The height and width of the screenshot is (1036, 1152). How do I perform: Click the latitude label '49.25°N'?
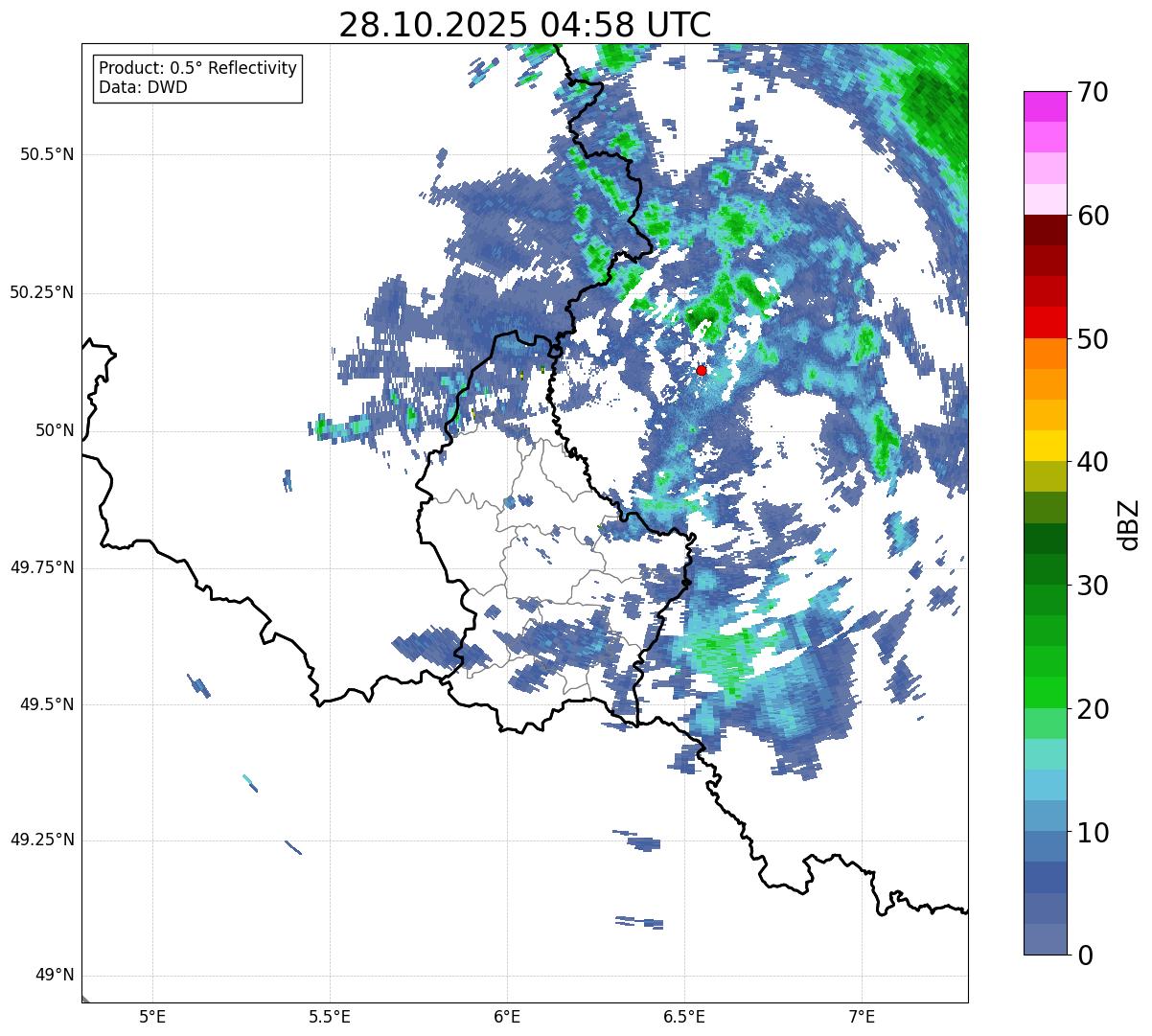coord(42,840)
